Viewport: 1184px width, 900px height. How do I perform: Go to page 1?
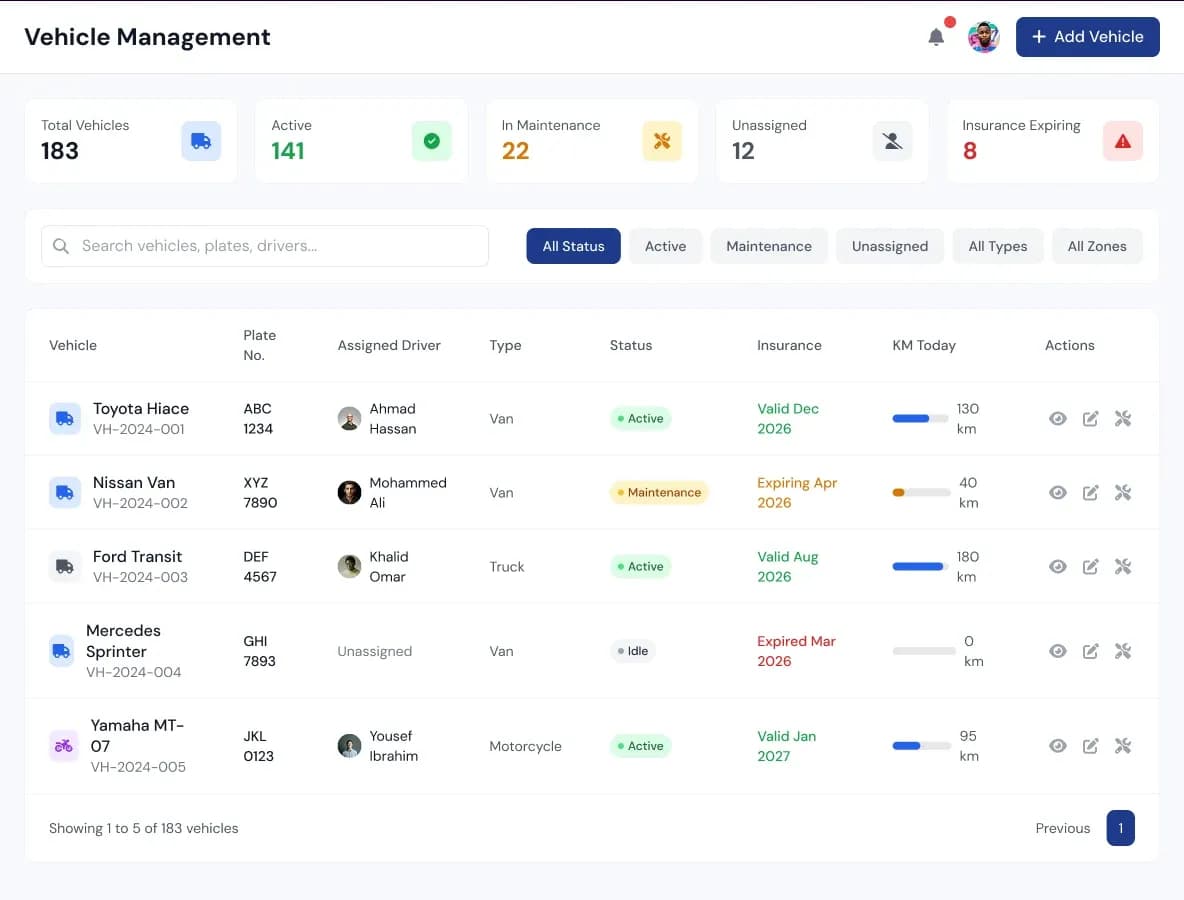(1121, 828)
